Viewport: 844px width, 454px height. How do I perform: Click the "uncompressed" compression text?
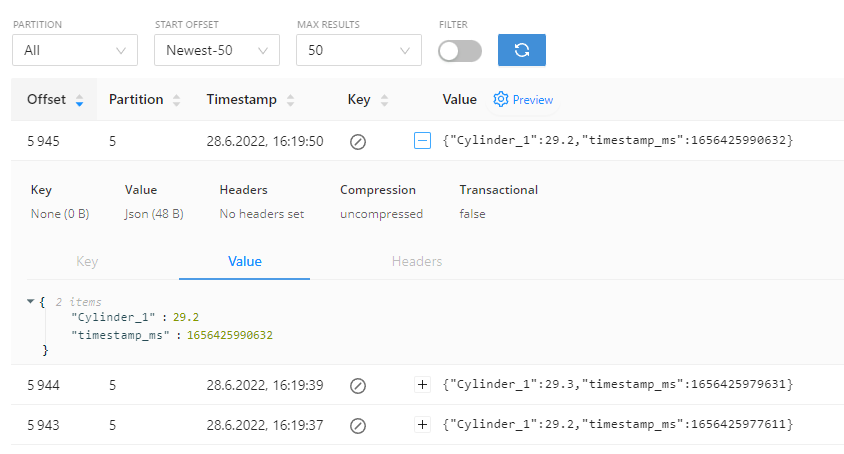tap(382, 214)
